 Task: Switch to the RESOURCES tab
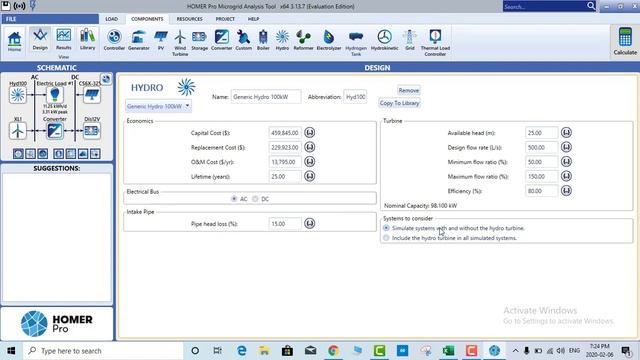189,19
